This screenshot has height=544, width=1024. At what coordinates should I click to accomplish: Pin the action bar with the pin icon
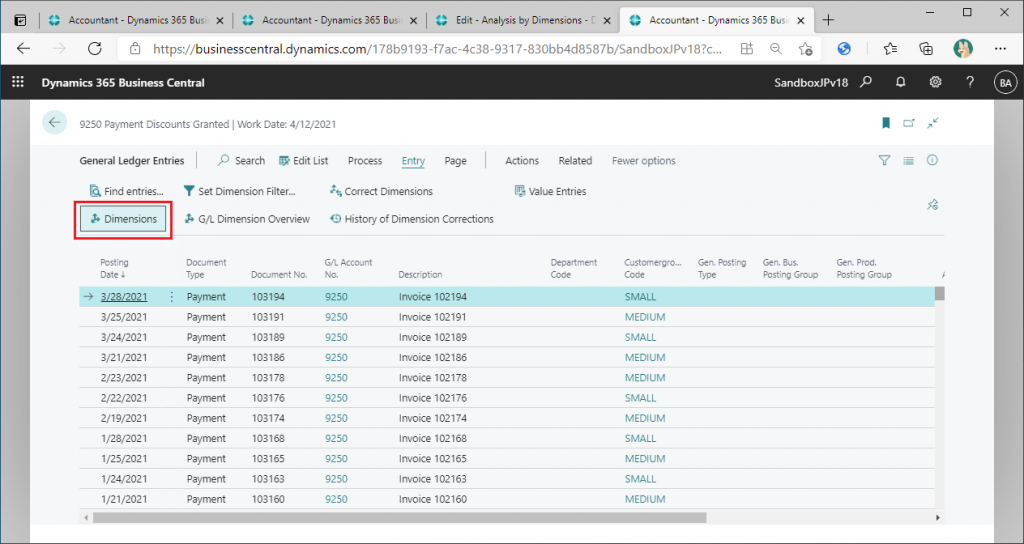click(933, 205)
